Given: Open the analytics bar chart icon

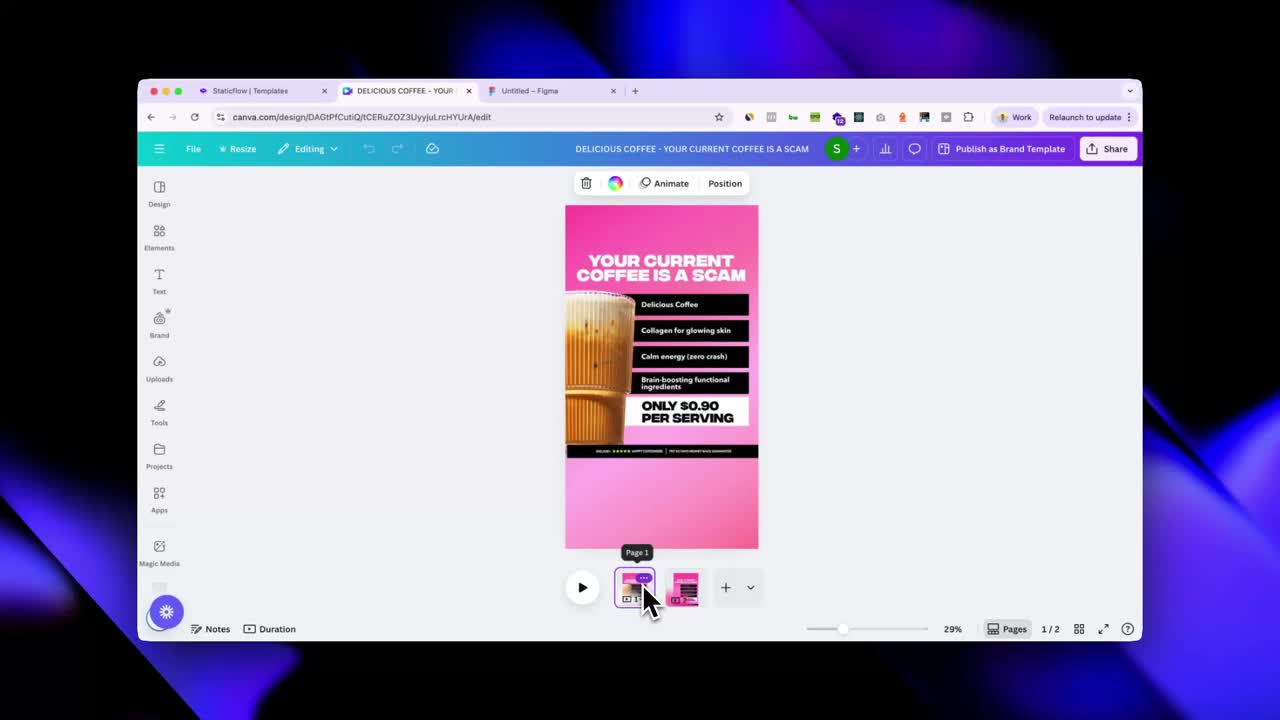Looking at the screenshot, I should click(x=885, y=149).
